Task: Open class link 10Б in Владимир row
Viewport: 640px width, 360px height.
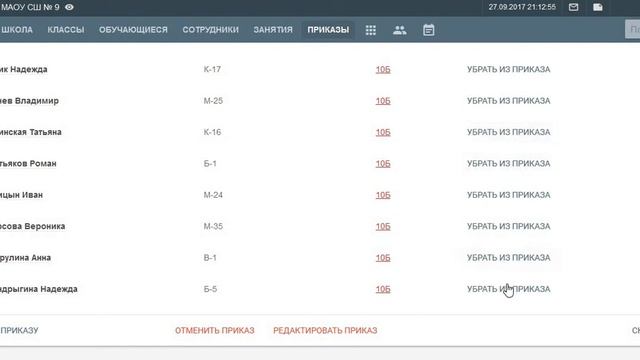Action: click(x=383, y=101)
